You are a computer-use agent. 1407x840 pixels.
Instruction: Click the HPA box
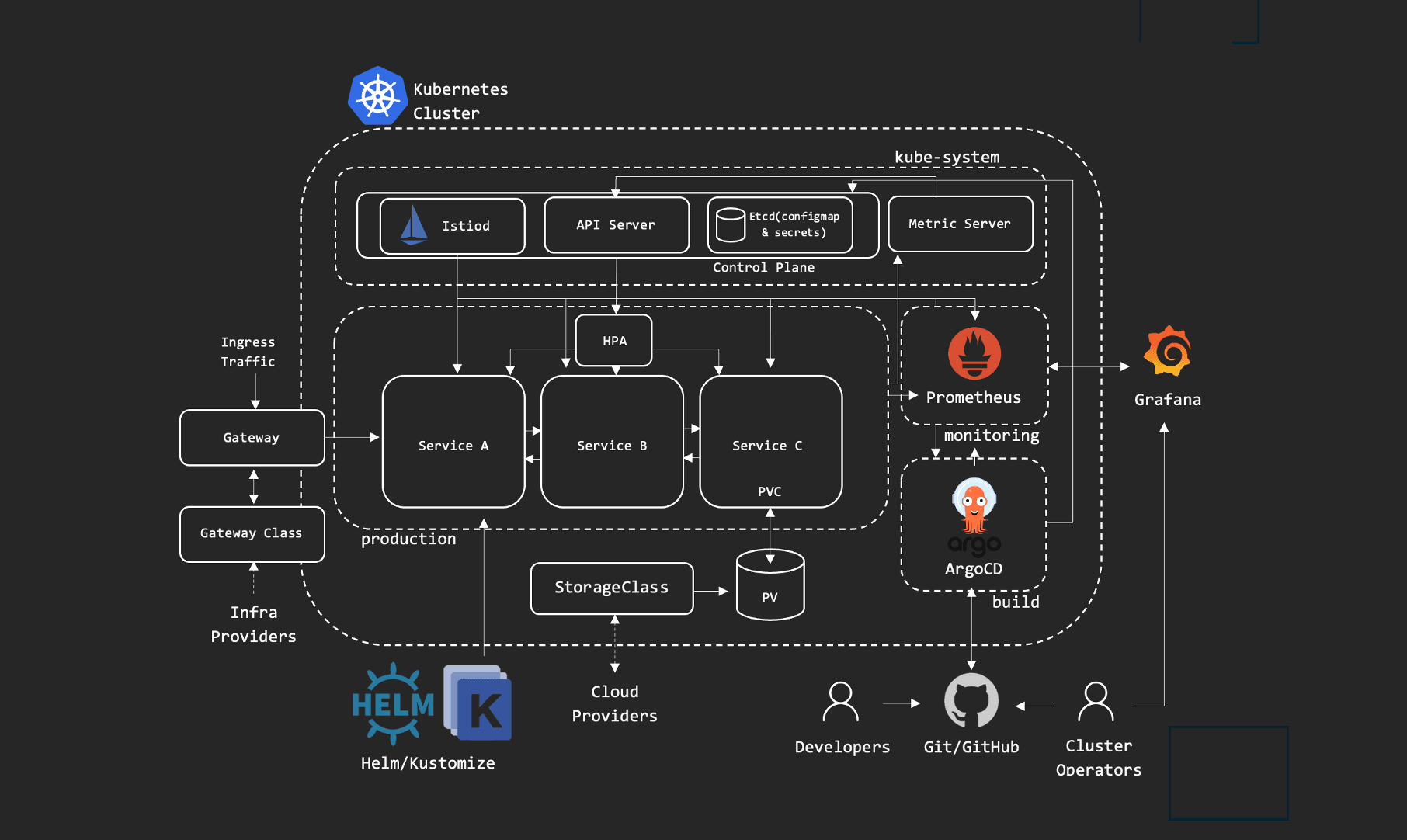[x=613, y=341]
